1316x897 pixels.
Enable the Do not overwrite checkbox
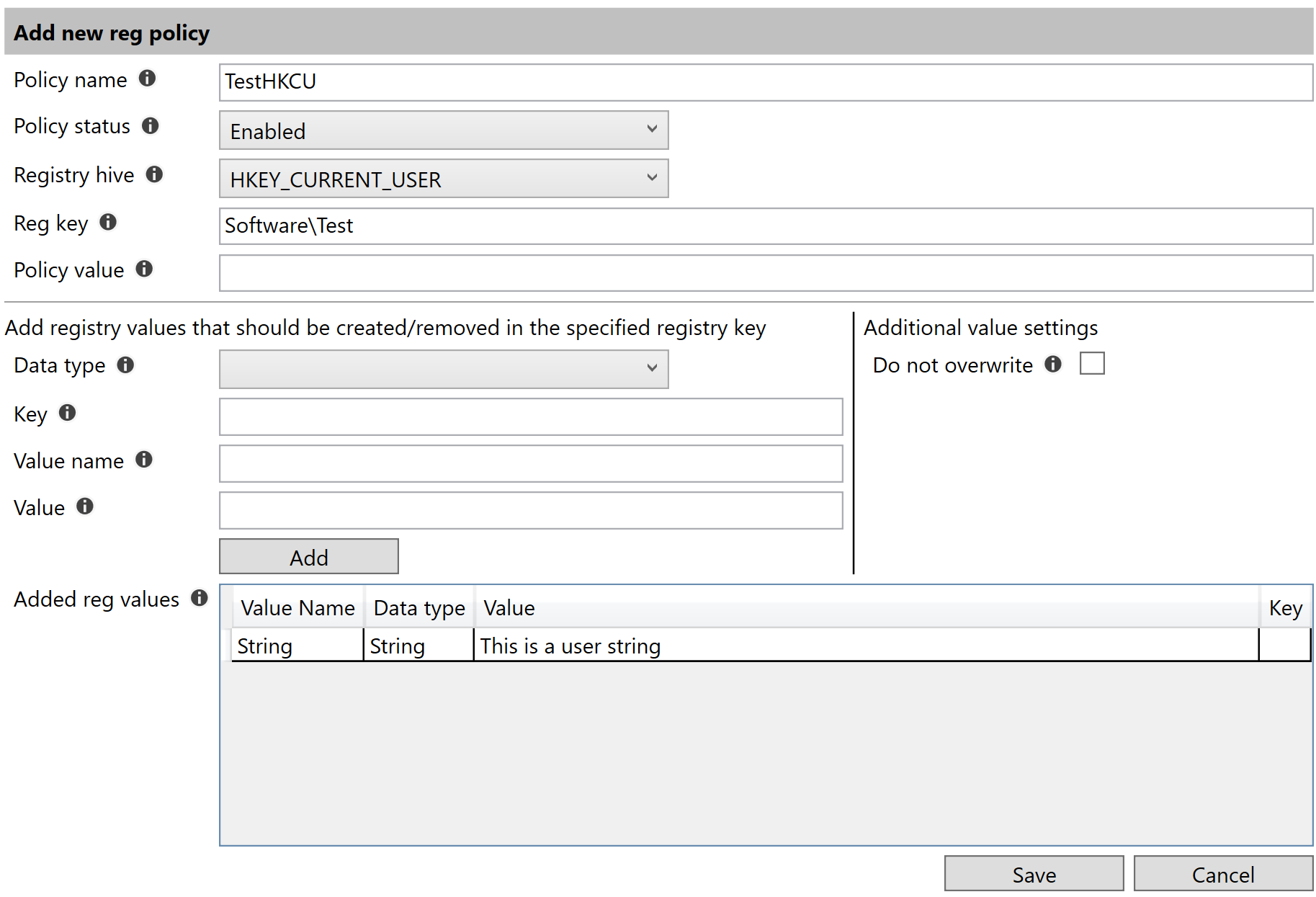pyautogui.click(x=1091, y=364)
